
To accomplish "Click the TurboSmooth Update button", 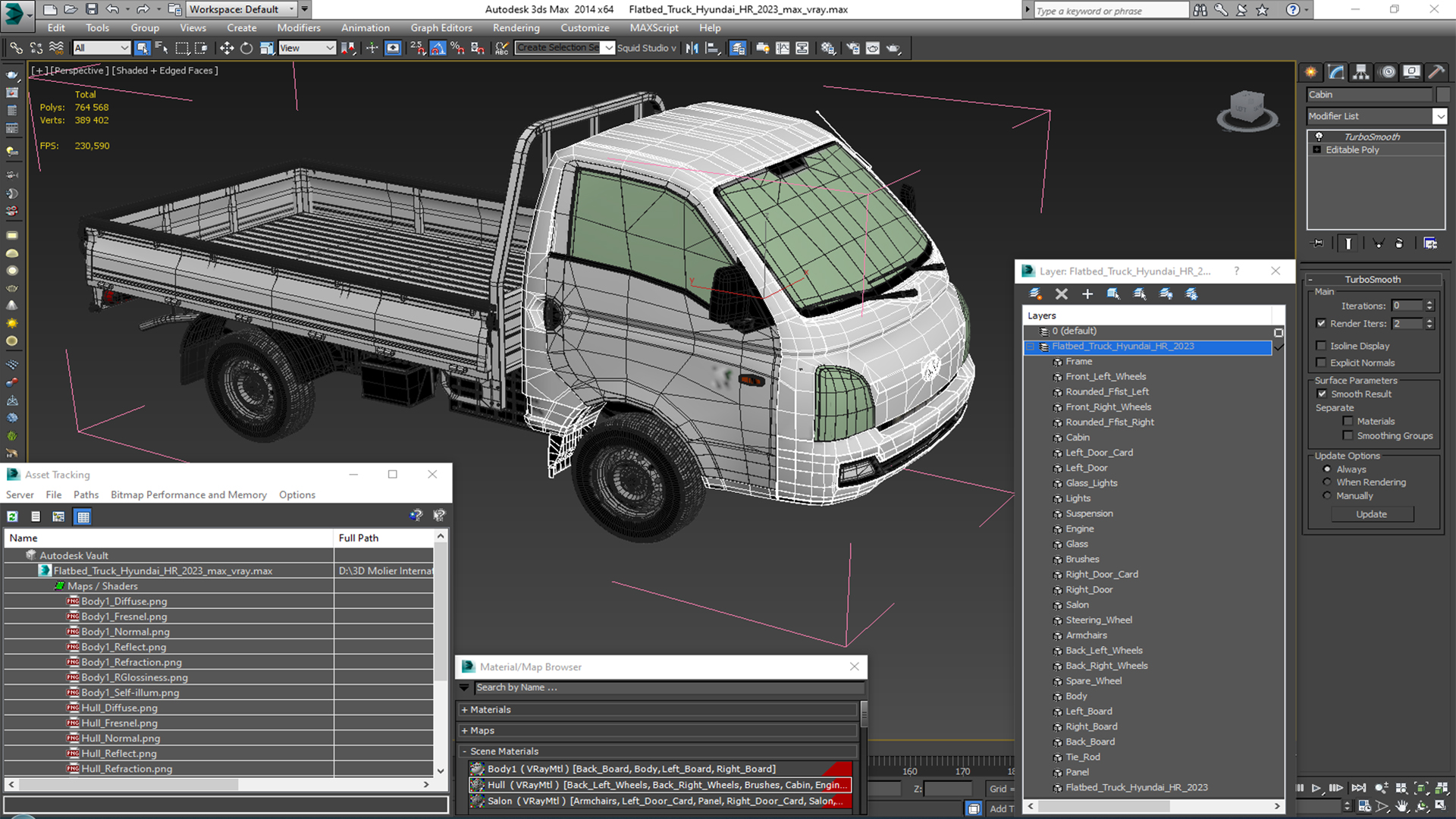I will (1371, 514).
